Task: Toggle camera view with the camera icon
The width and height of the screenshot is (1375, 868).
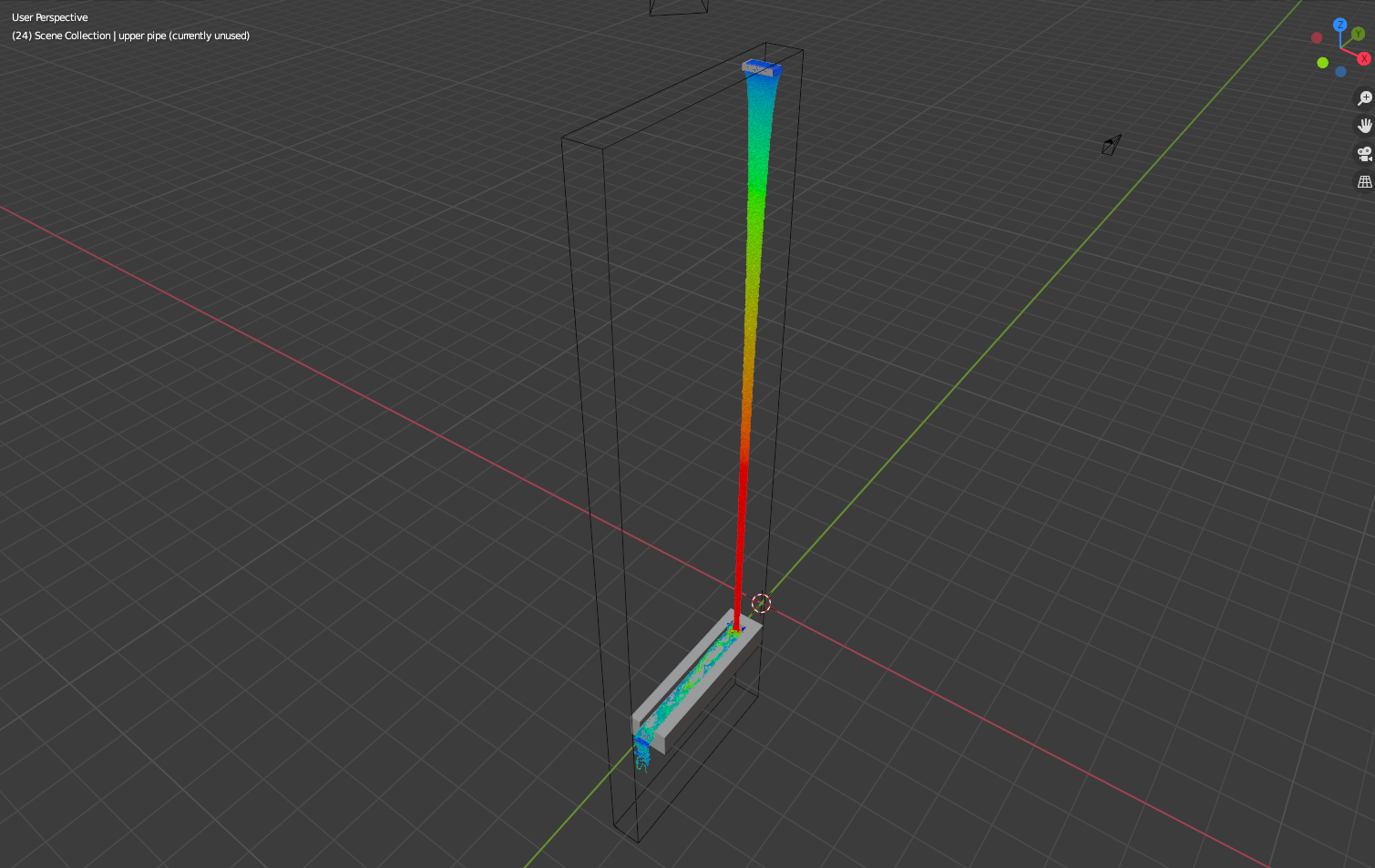Action: (1364, 154)
